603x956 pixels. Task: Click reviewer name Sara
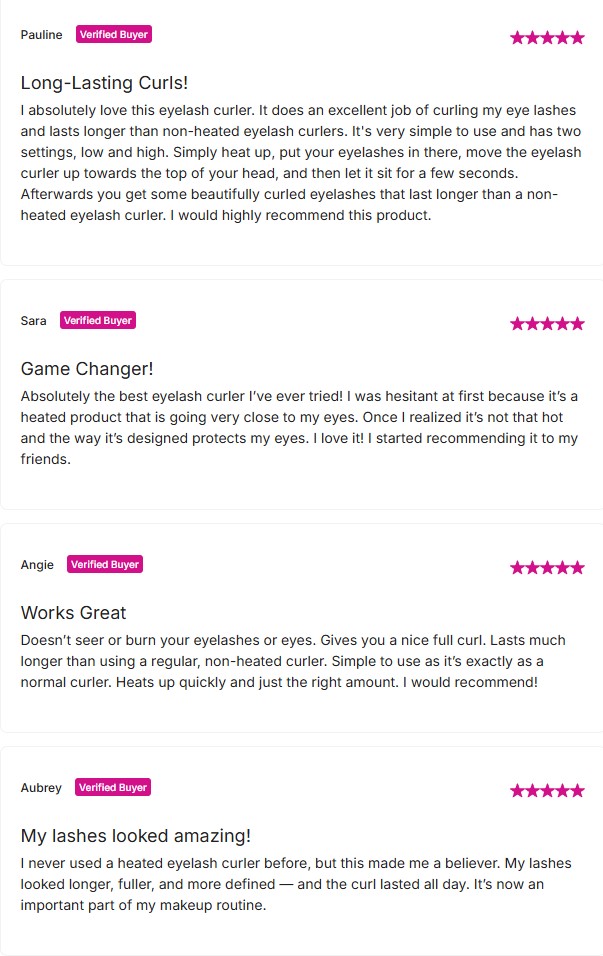33,321
